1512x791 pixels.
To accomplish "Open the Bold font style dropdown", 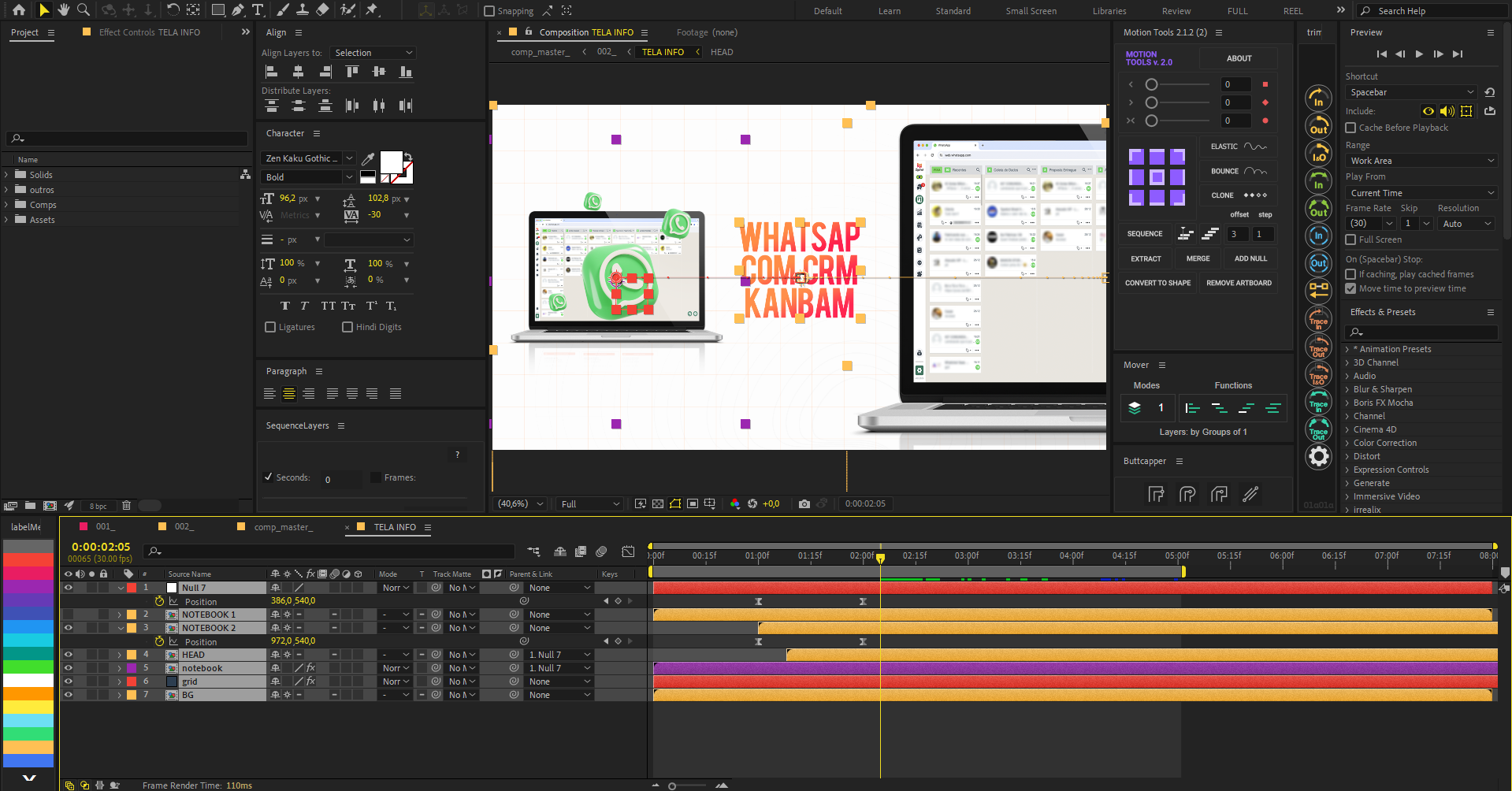I will (308, 177).
